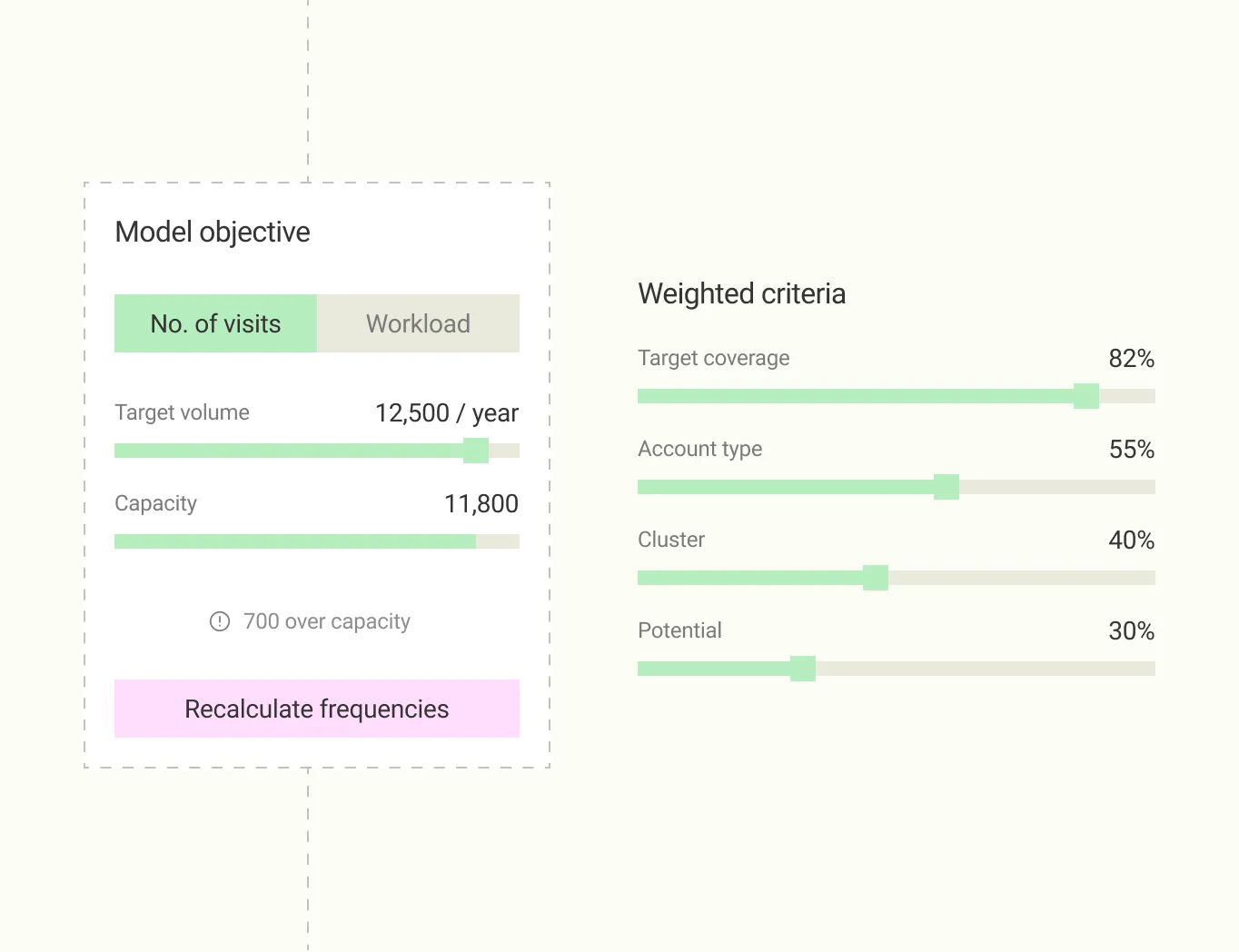Click the Target volume label
The width and height of the screenshot is (1239, 952).
tap(182, 412)
